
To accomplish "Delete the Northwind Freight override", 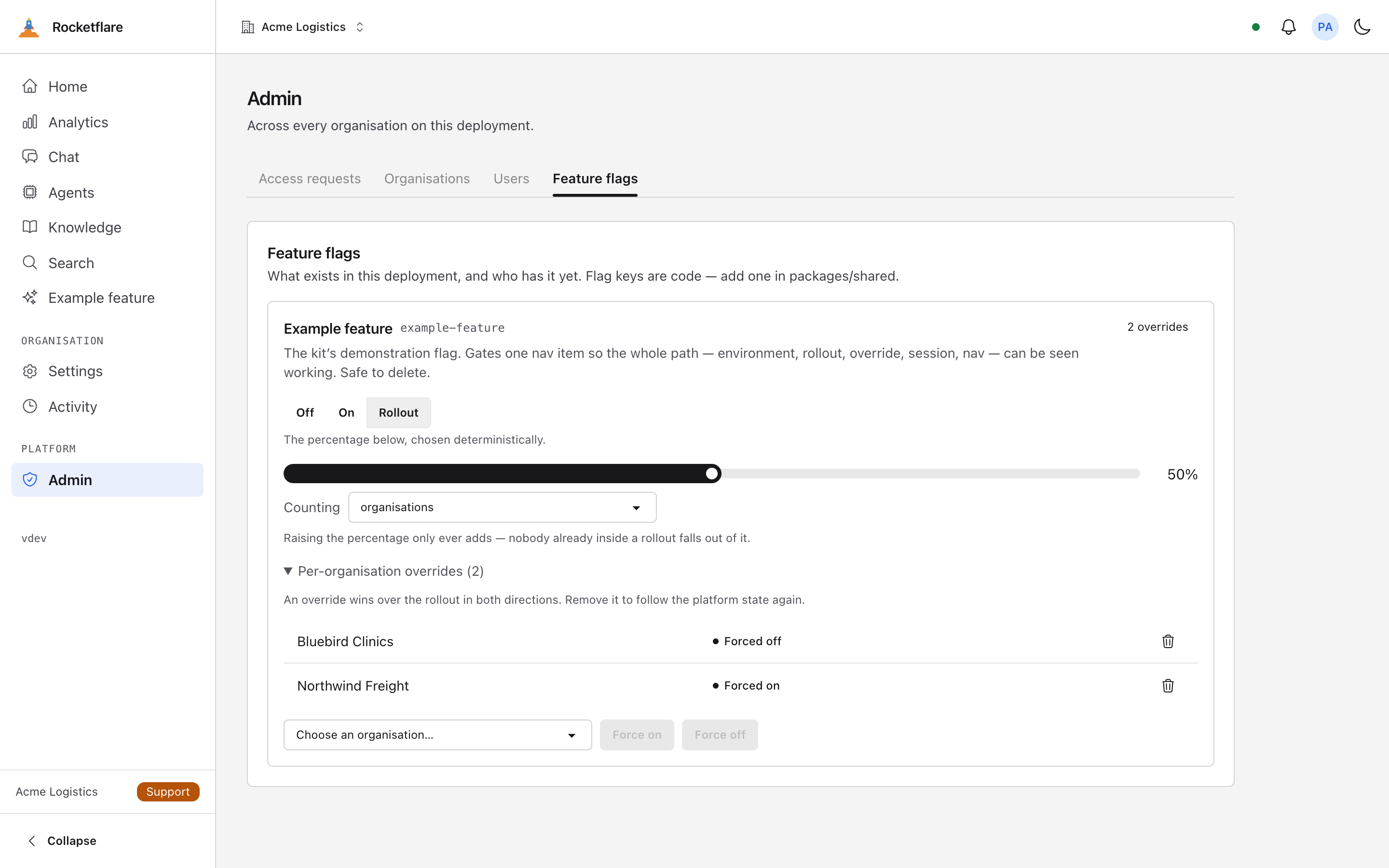I will (x=1168, y=685).
